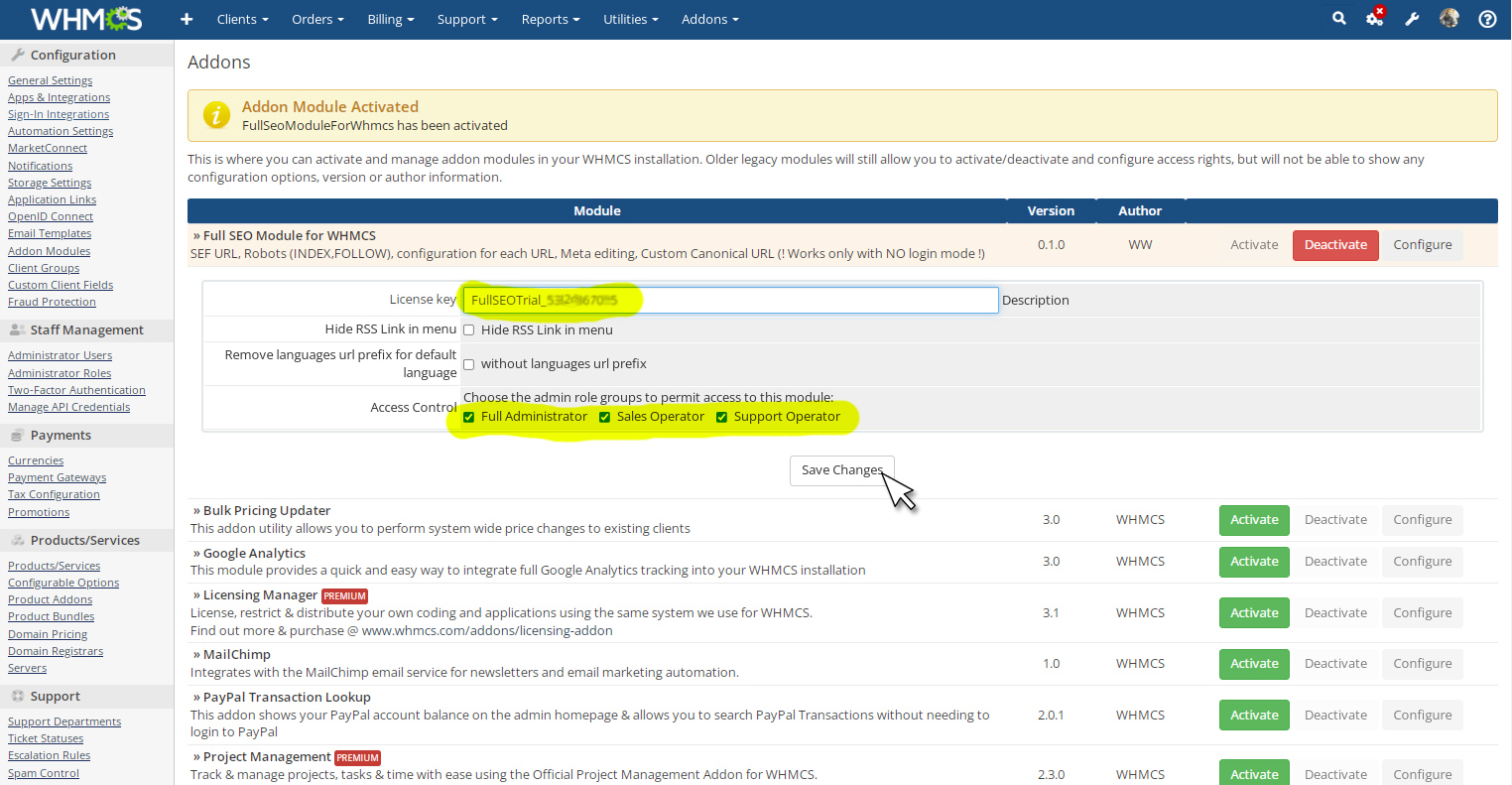
Task: Open Sign-In Integrations link
Action: (59, 114)
